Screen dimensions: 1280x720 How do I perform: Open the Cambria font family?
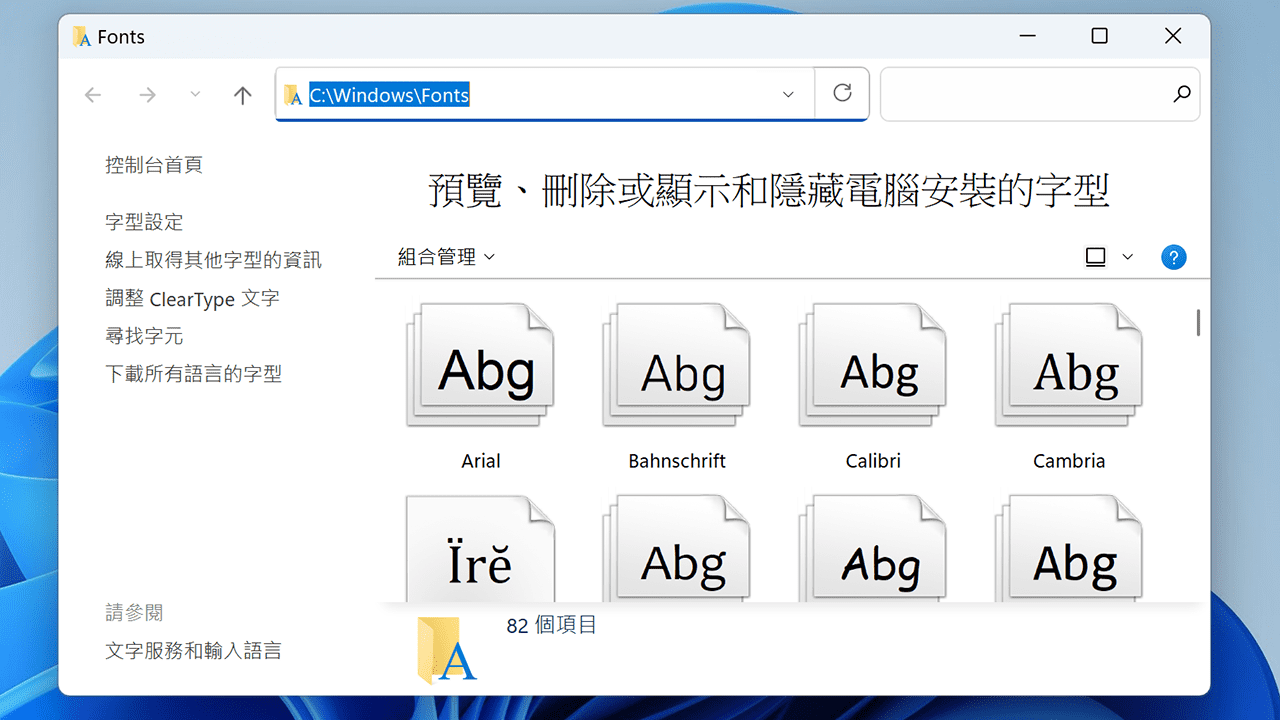(x=1068, y=363)
